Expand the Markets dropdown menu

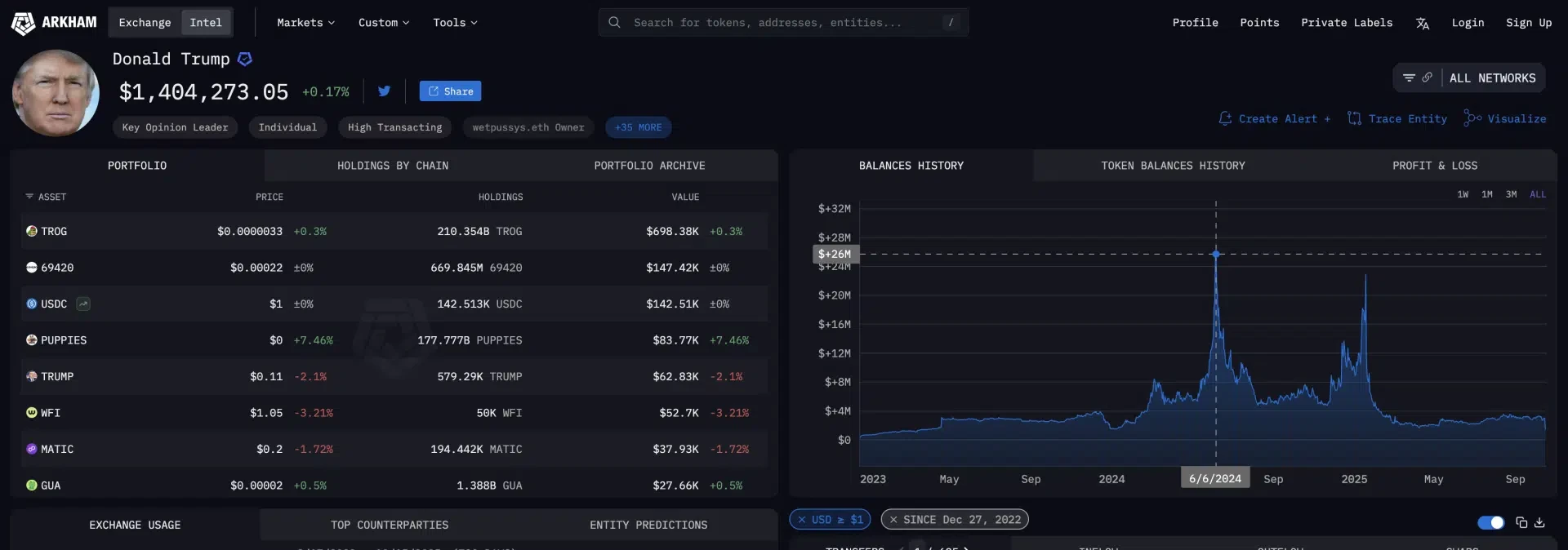(305, 23)
